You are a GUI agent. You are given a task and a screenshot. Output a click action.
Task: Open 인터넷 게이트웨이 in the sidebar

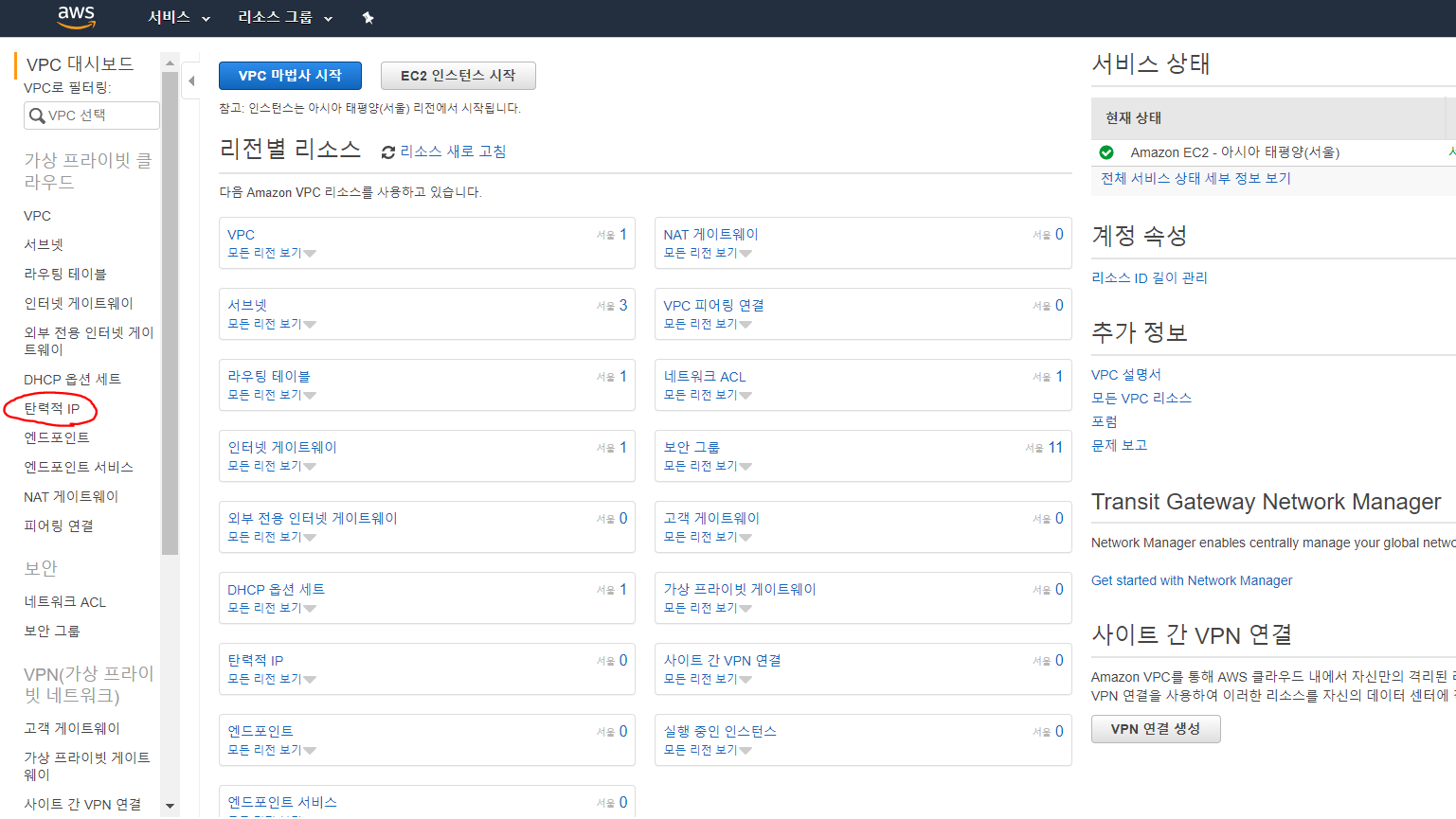79,303
